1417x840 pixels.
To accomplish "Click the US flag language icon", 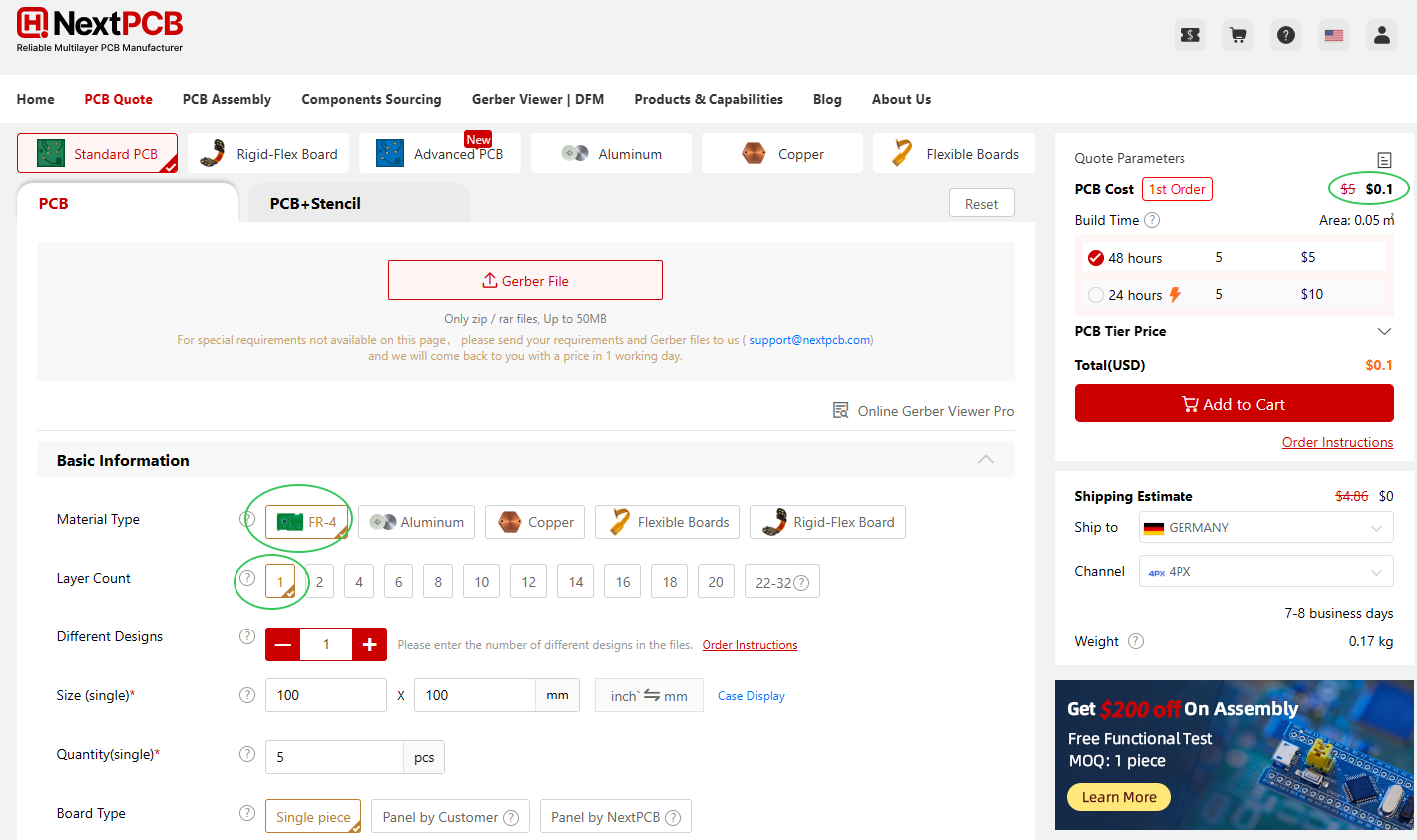I will pyautogui.click(x=1334, y=35).
